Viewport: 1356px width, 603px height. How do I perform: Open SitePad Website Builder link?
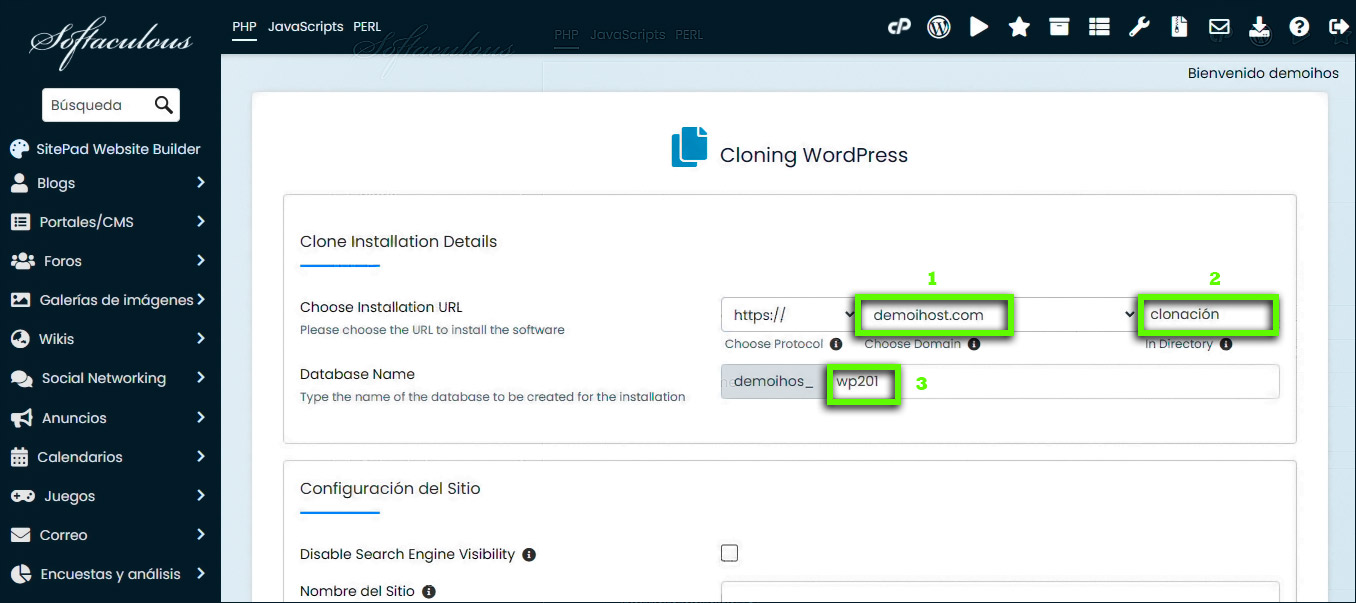tap(118, 149)
